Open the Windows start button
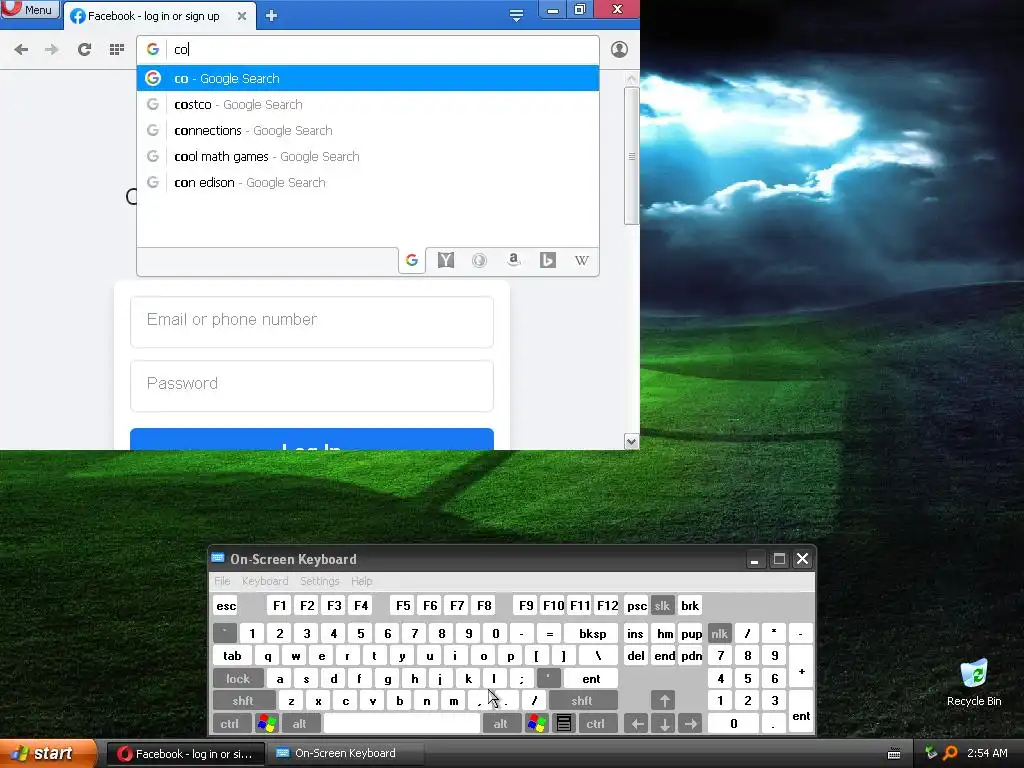 tap(49, 754)
